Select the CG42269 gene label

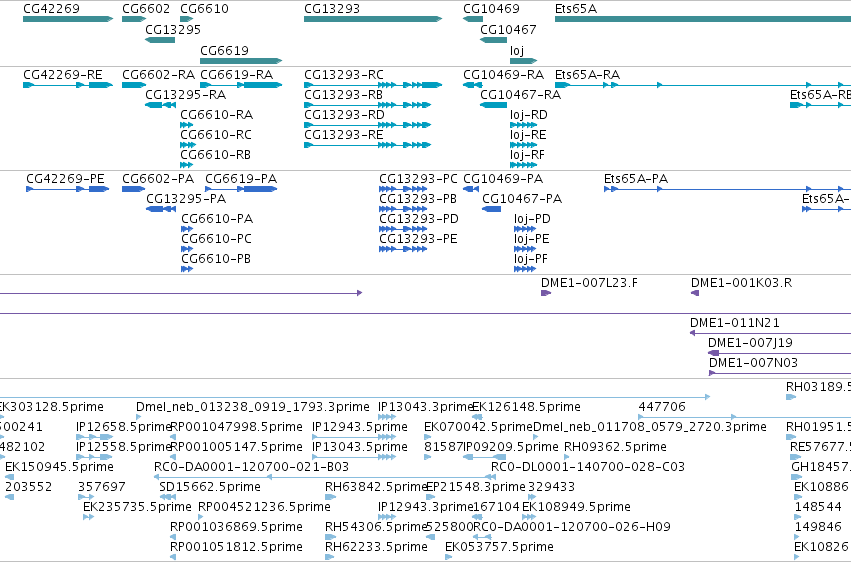51,9
